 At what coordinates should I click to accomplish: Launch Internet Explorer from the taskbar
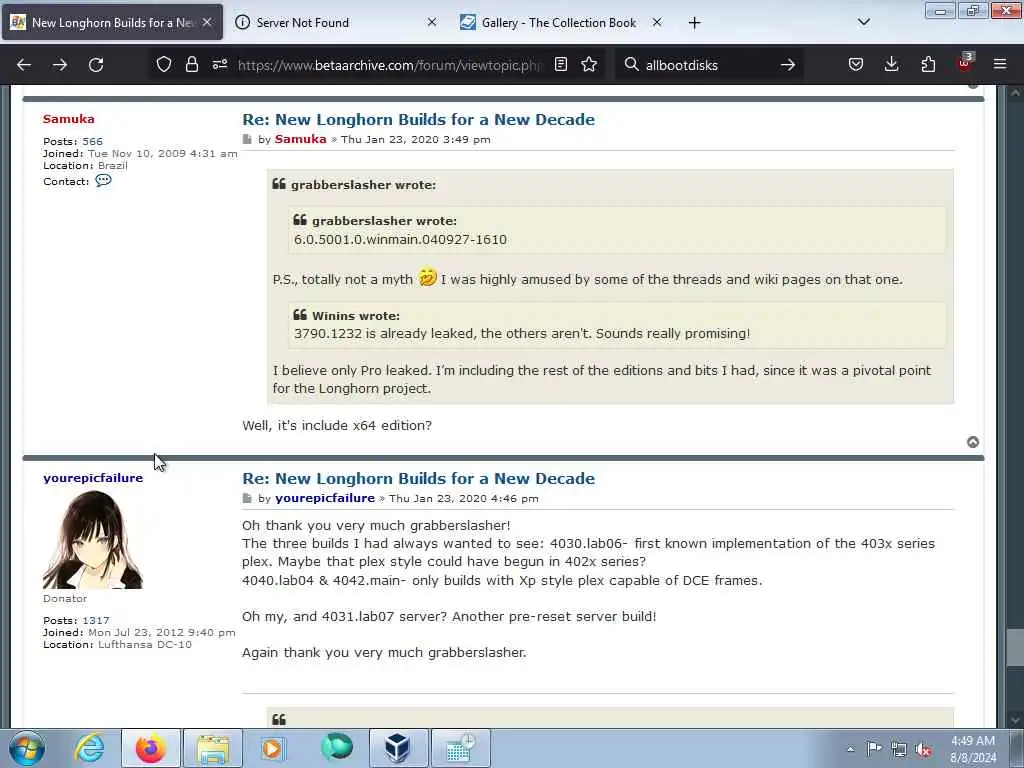coord(89,748)
